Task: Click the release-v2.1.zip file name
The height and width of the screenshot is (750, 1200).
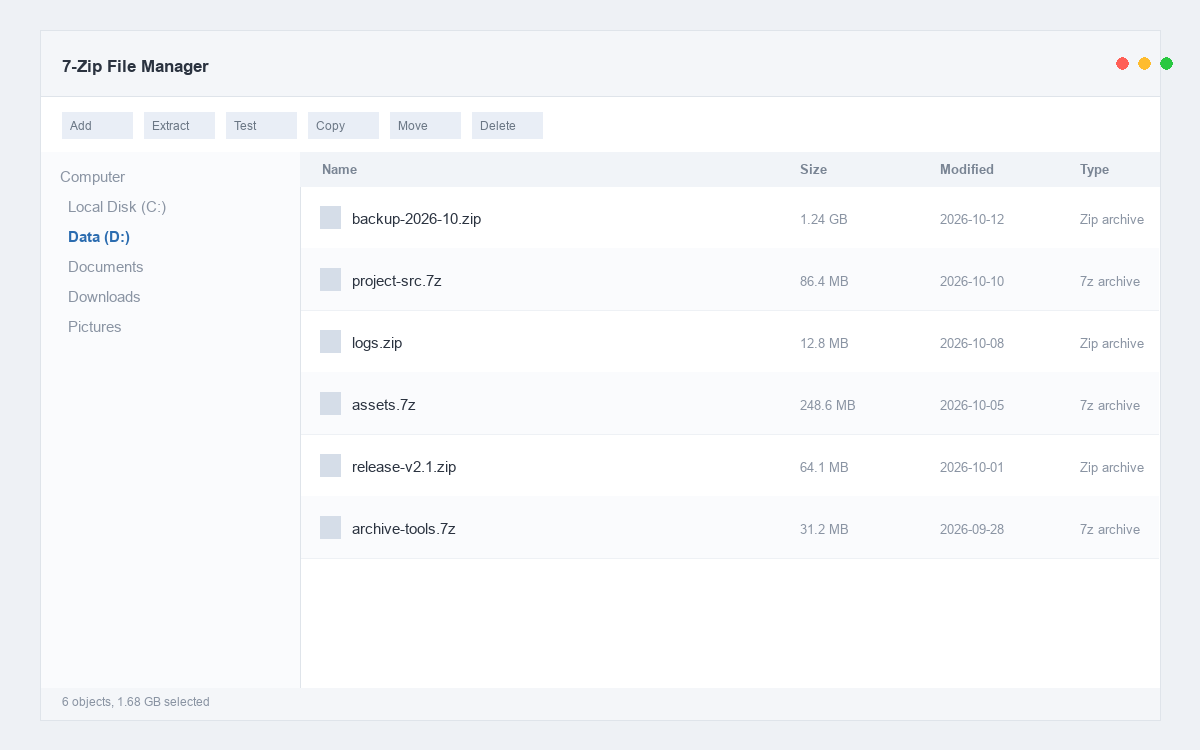Action: [404, 467]
